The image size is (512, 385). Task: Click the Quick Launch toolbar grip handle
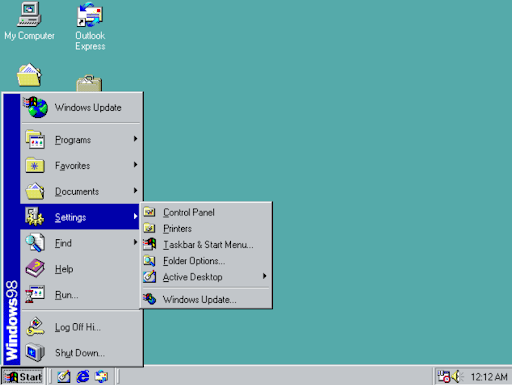(x=51, y=377)
